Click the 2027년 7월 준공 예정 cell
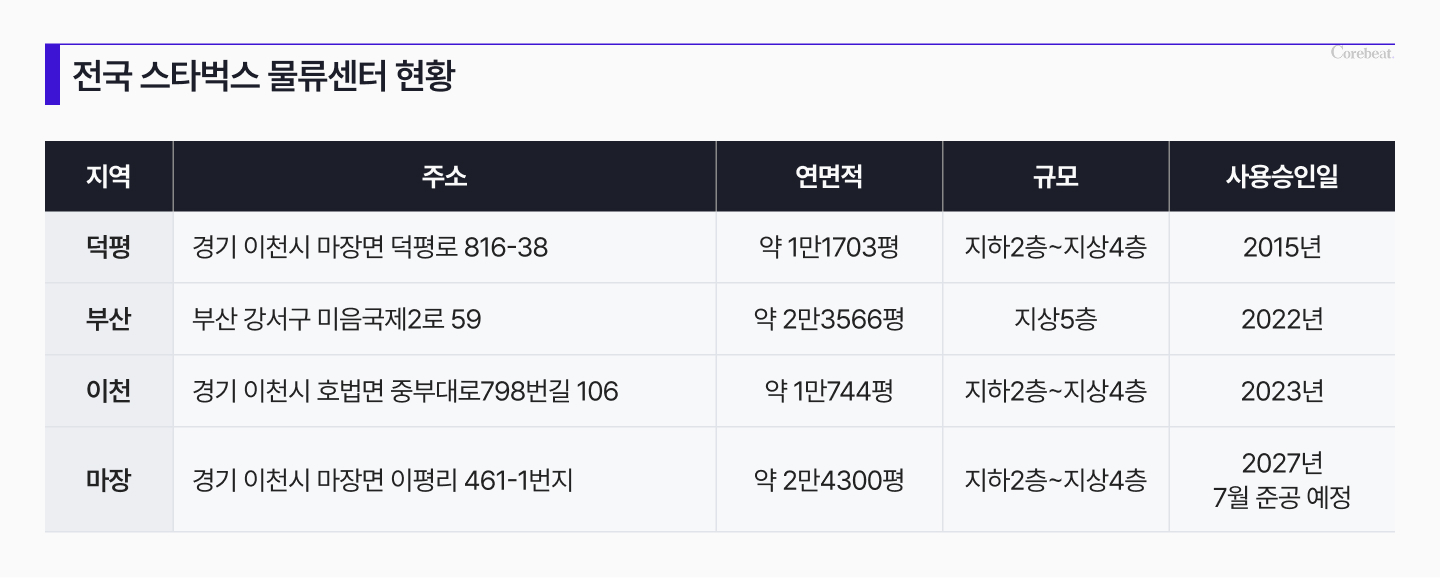 1282,480
